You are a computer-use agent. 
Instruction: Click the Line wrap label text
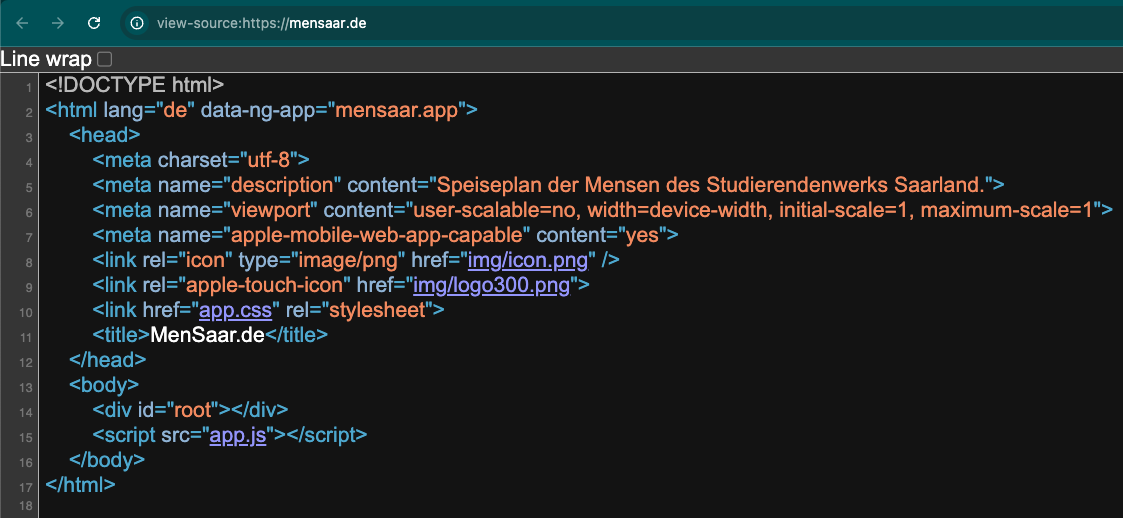point(47,59)
